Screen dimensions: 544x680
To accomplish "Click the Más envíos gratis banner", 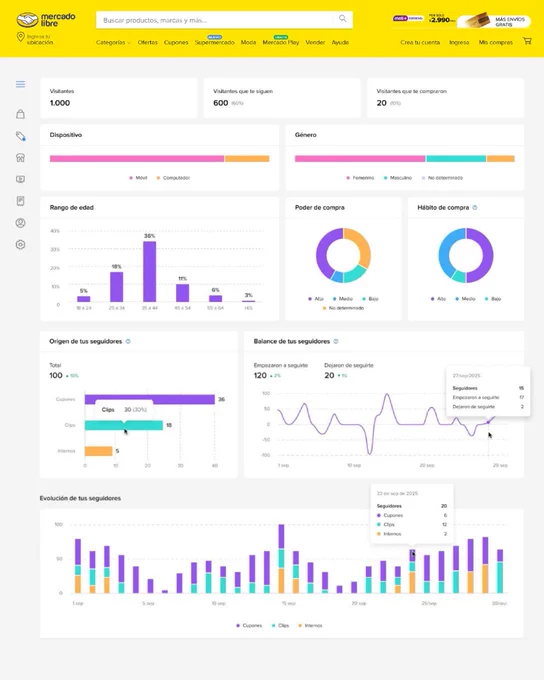I will pos(494,21).
